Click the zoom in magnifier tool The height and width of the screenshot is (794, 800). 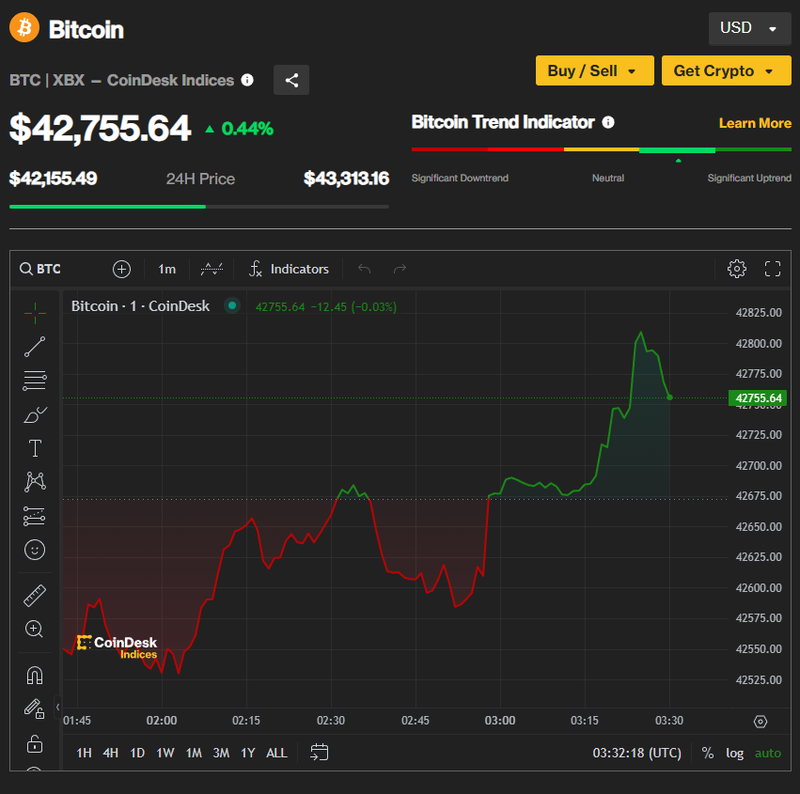click(35, 629)
